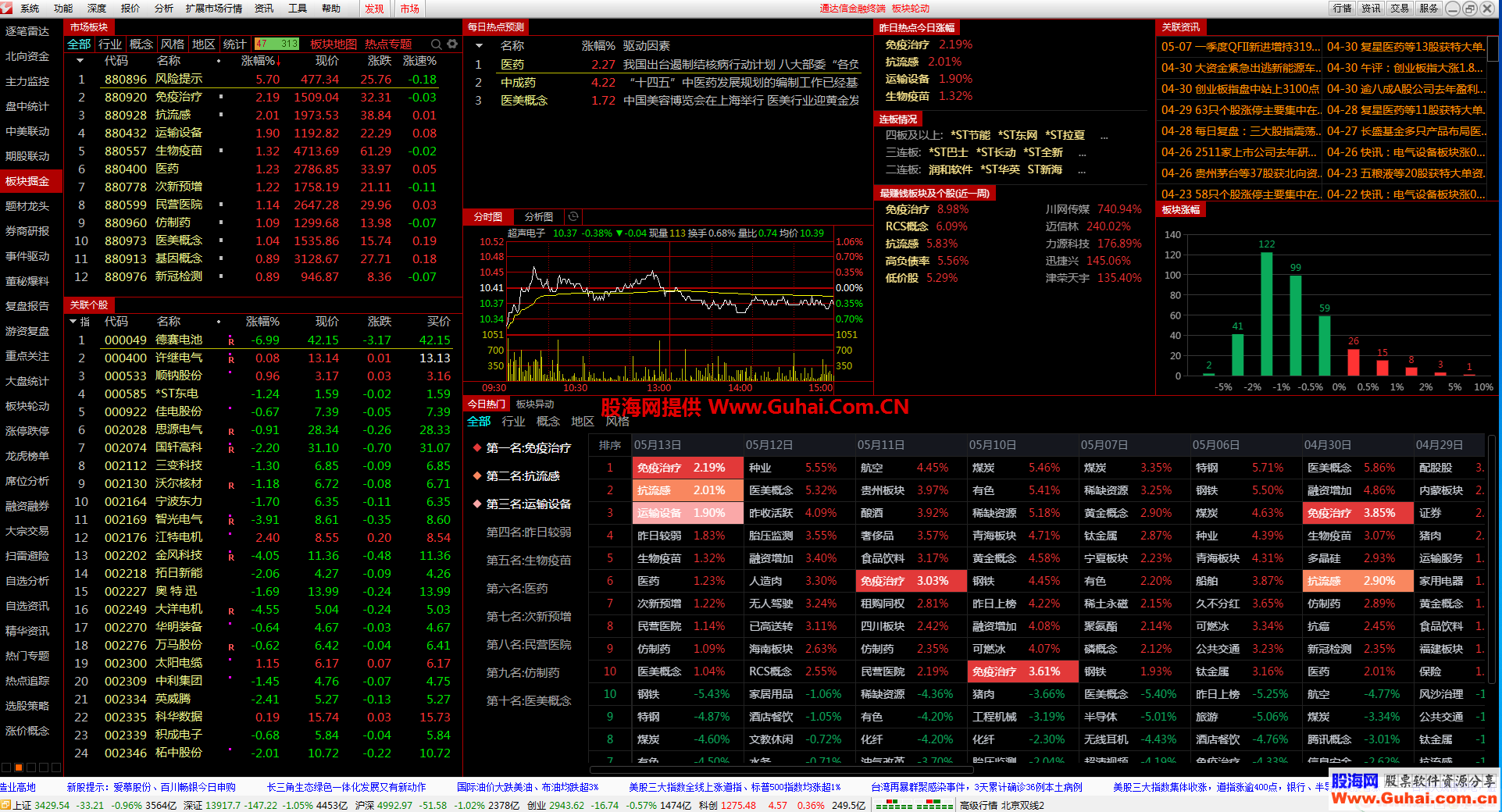Expand the 指 dropdown arrow in 关联个股

point(73,322)
